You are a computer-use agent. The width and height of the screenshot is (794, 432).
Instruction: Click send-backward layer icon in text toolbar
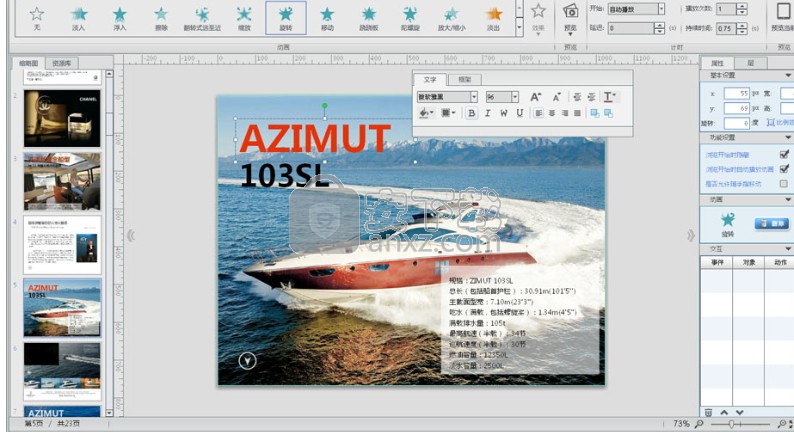tap(609, 113)
